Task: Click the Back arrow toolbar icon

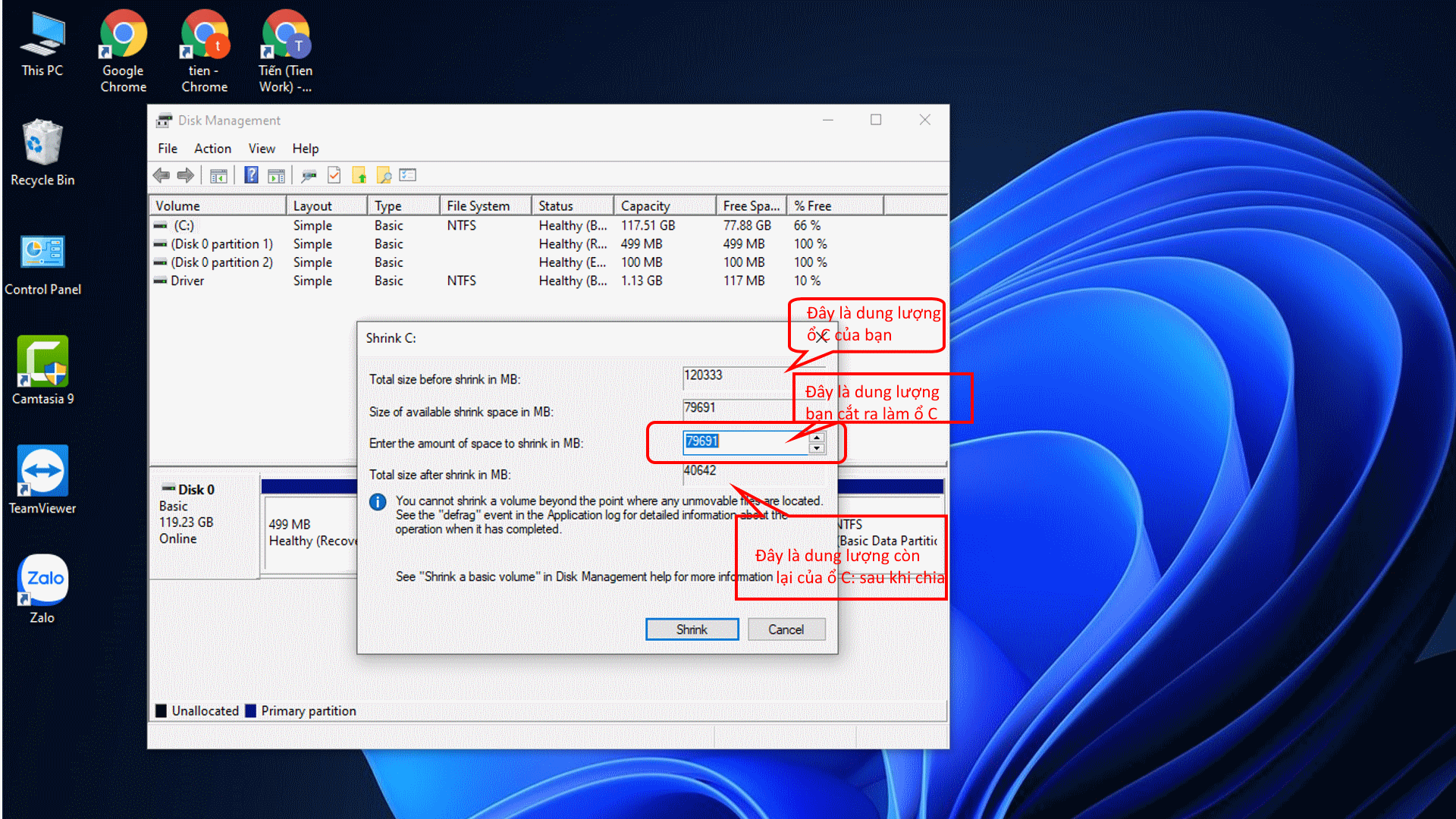Action: pyautogui.click(x=161, y=176)
